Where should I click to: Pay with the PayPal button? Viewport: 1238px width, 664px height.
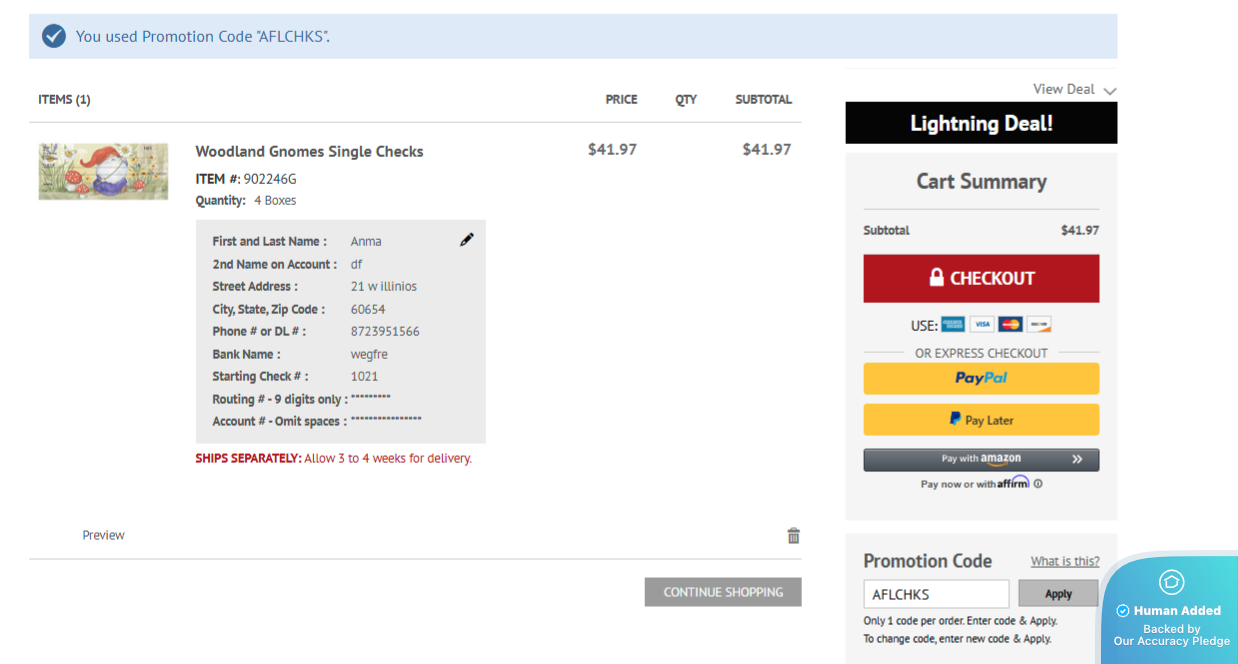(981, 378)
